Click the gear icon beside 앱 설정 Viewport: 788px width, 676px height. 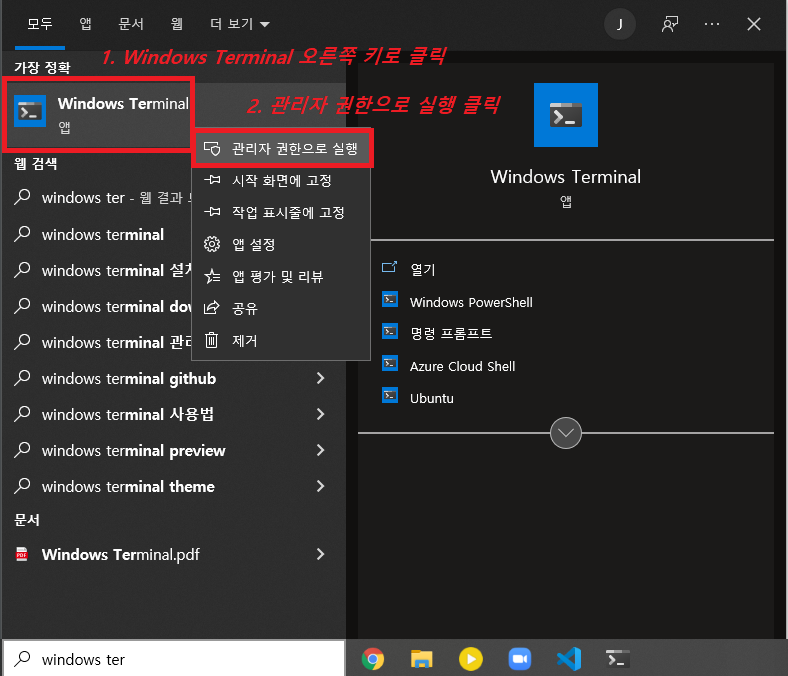[x=212, y=244]
